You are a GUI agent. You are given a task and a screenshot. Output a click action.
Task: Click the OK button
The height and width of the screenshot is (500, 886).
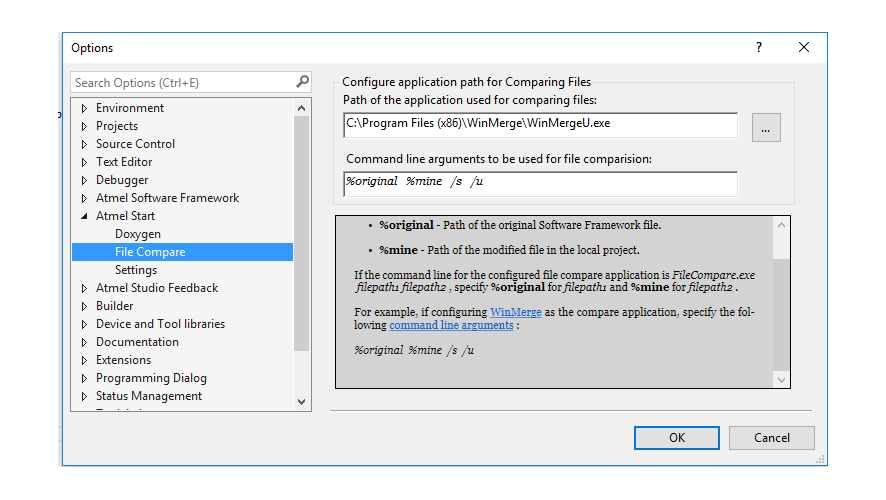[x=677, y=438]
